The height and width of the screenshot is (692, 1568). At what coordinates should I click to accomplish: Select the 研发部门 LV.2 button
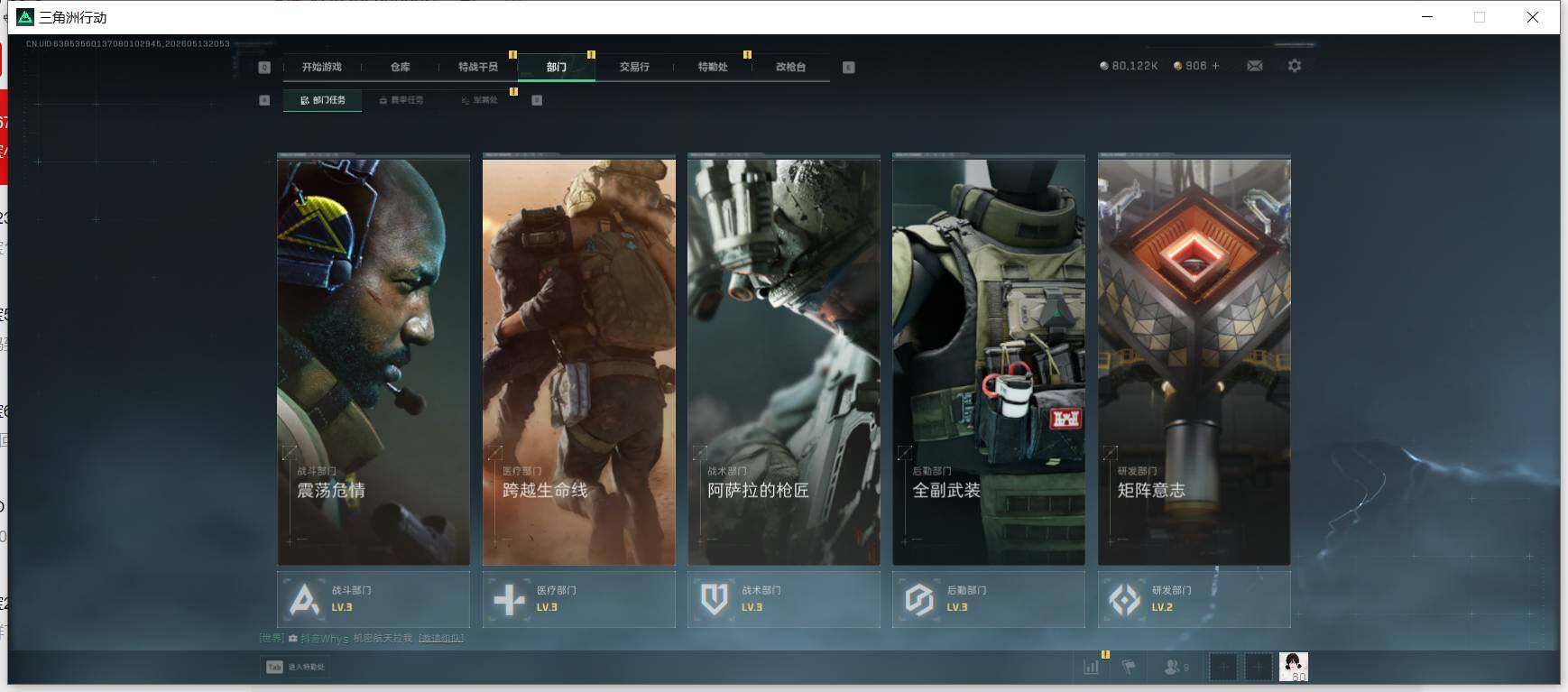pyautogui.click(x=1194, y=599)
